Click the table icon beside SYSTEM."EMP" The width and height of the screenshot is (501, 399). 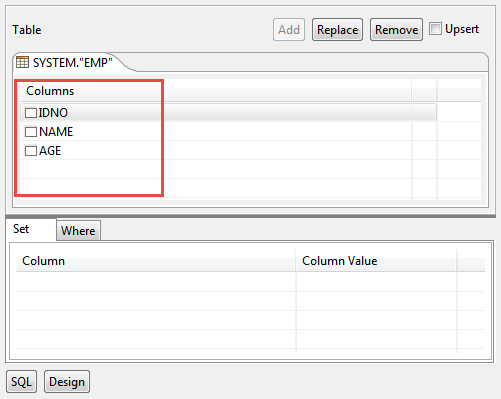click(22, 62)
